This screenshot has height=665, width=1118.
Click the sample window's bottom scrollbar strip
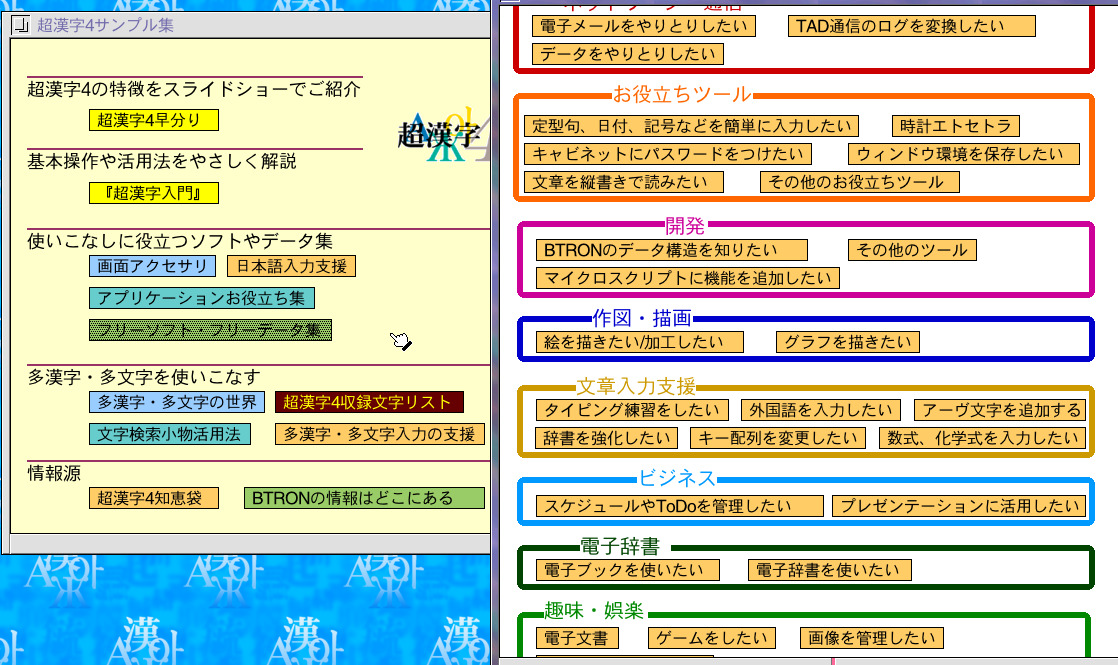click(250, 543)
